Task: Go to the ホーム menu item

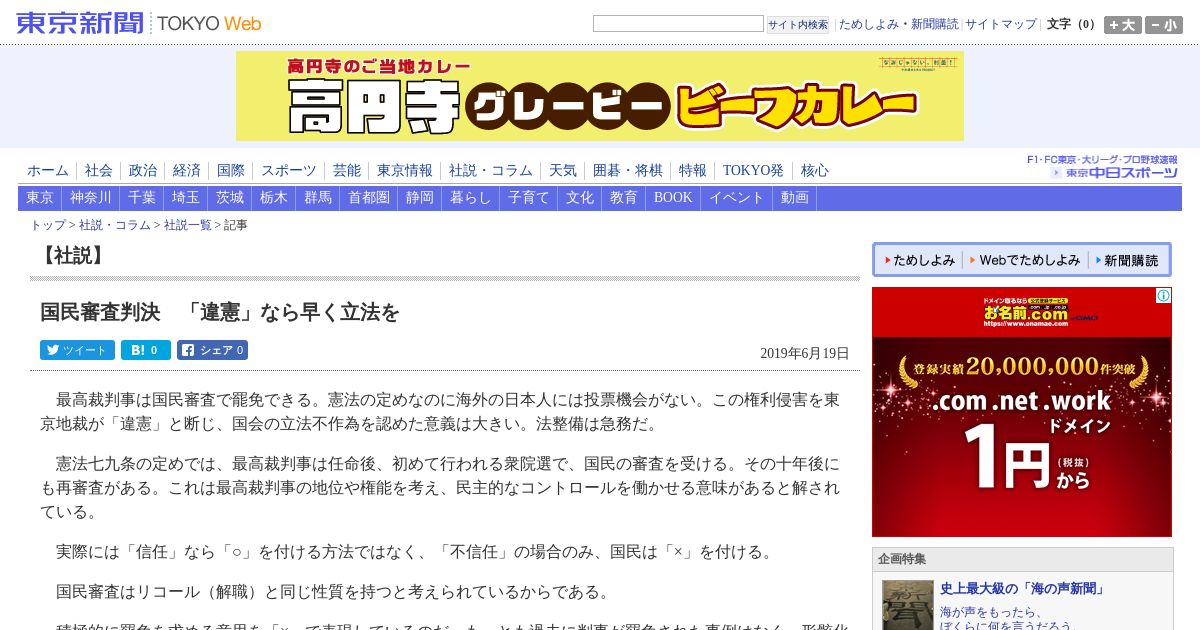Action: [x=48, y=170]
